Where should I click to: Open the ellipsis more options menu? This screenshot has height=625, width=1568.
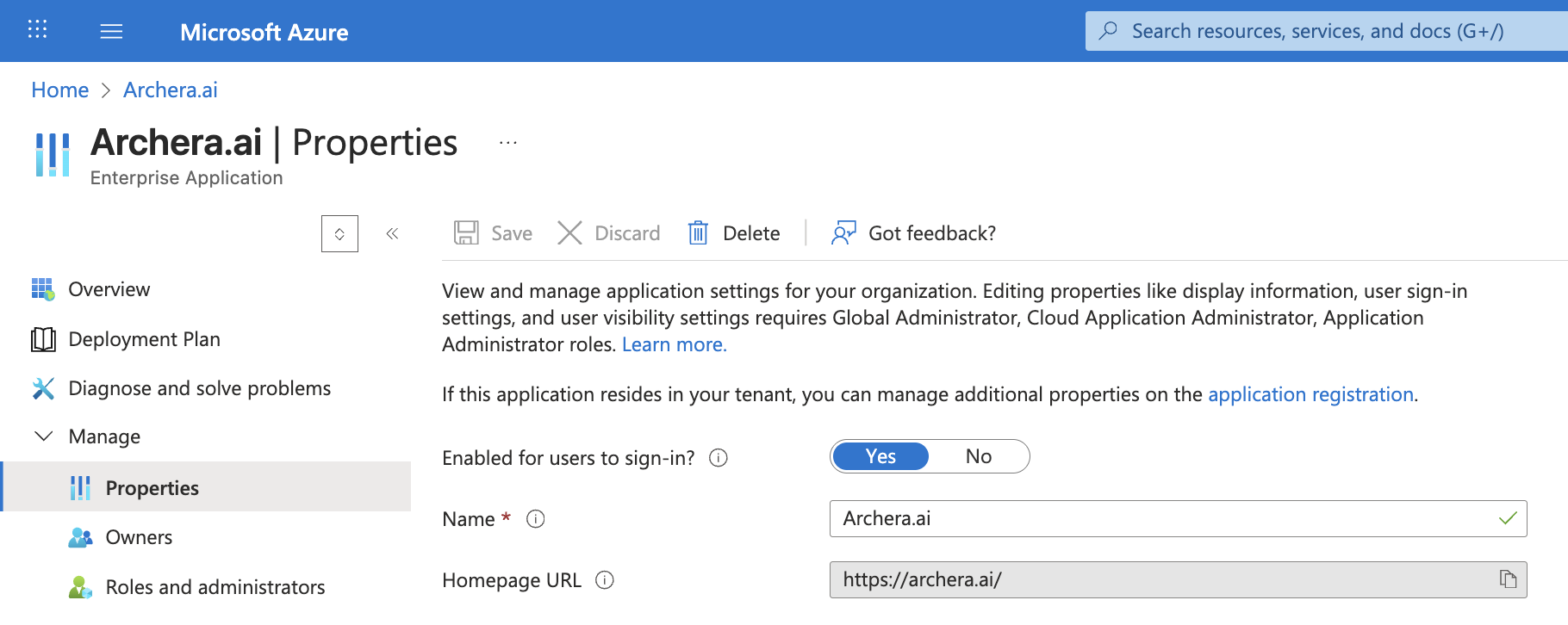pyautogui.click(x=508, y=143)
